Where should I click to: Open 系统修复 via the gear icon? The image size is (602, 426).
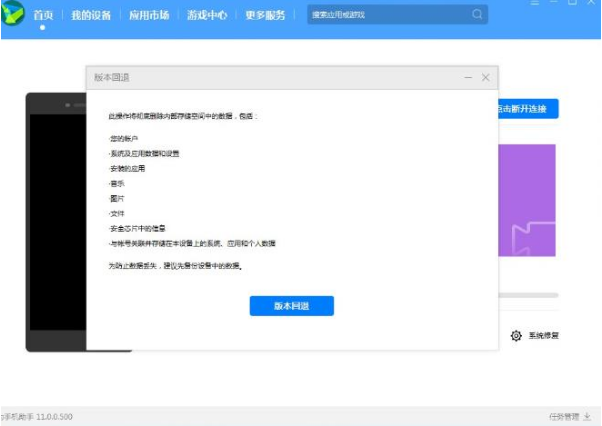517,335
